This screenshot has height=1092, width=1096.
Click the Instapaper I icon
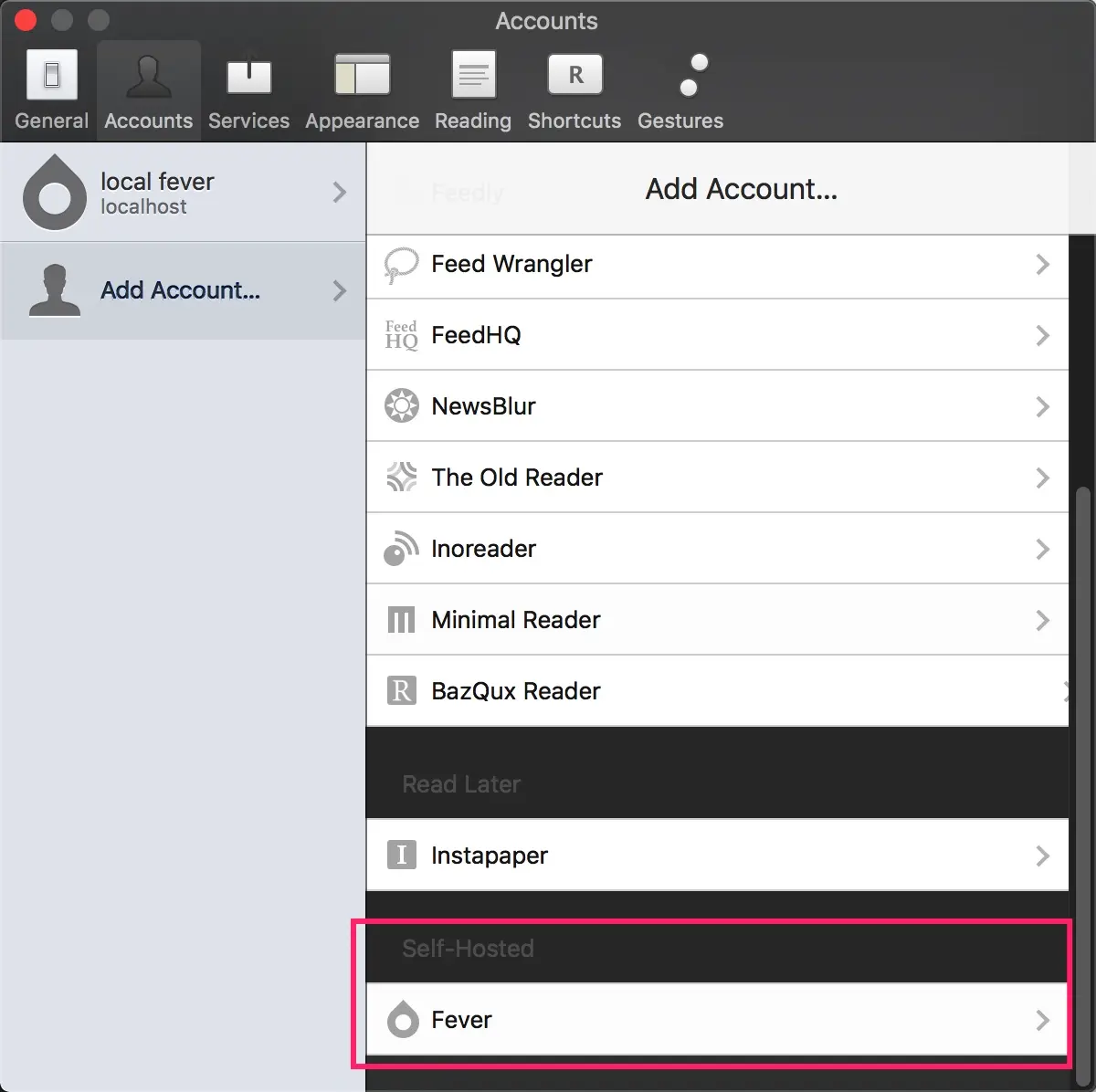point(401,856)
